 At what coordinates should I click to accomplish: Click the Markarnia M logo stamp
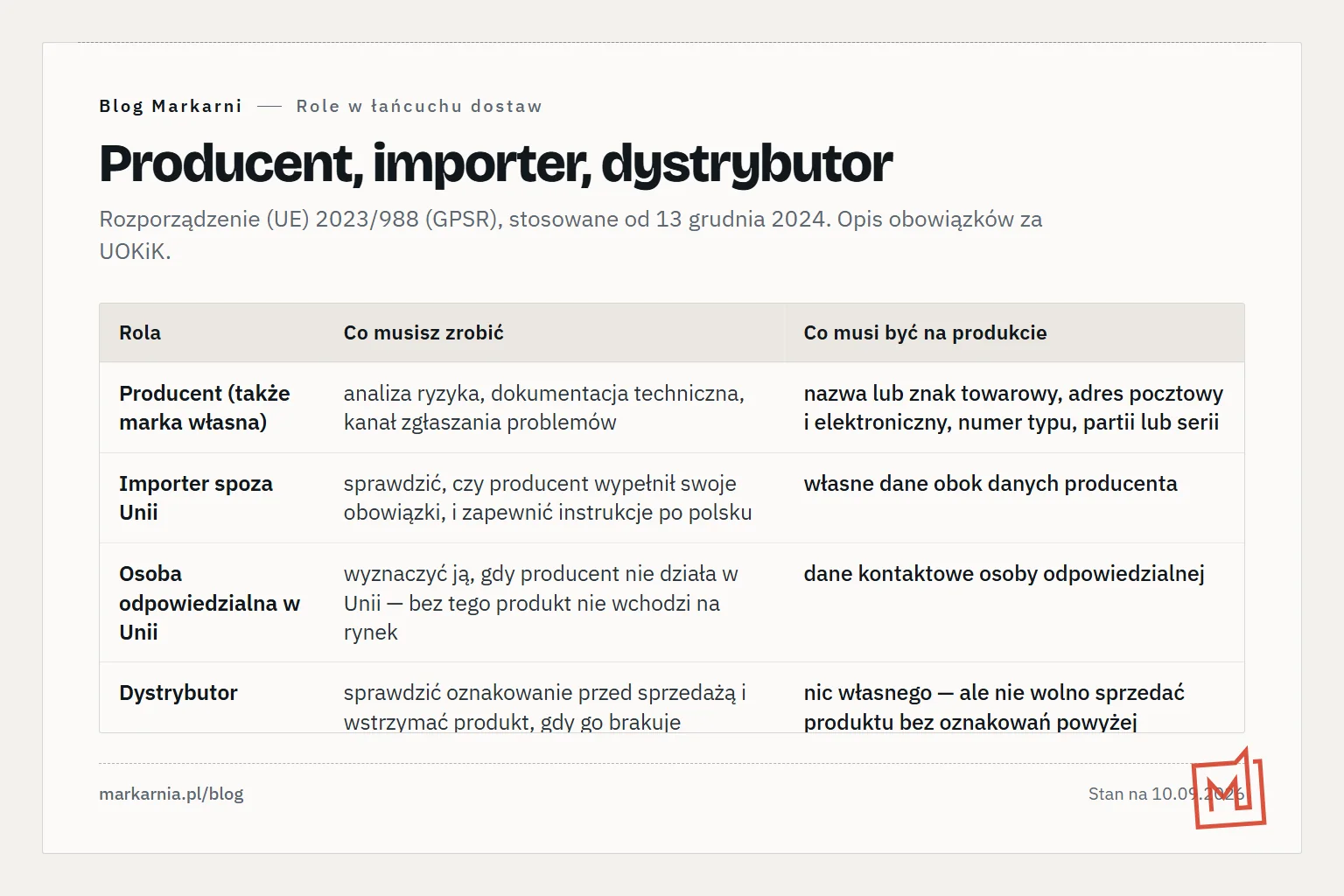tap(1228, 788)
